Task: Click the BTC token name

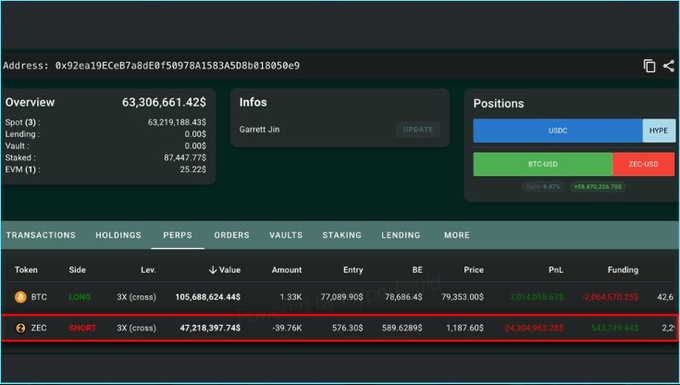Action: click(39, 297)
